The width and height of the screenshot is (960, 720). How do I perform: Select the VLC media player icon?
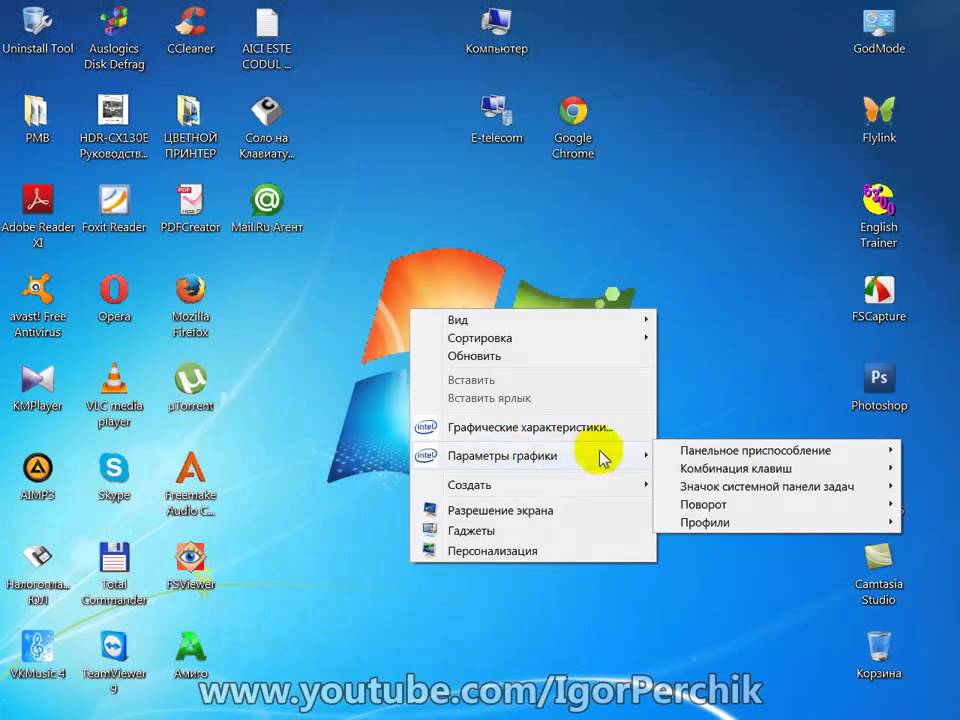[114, 378]
